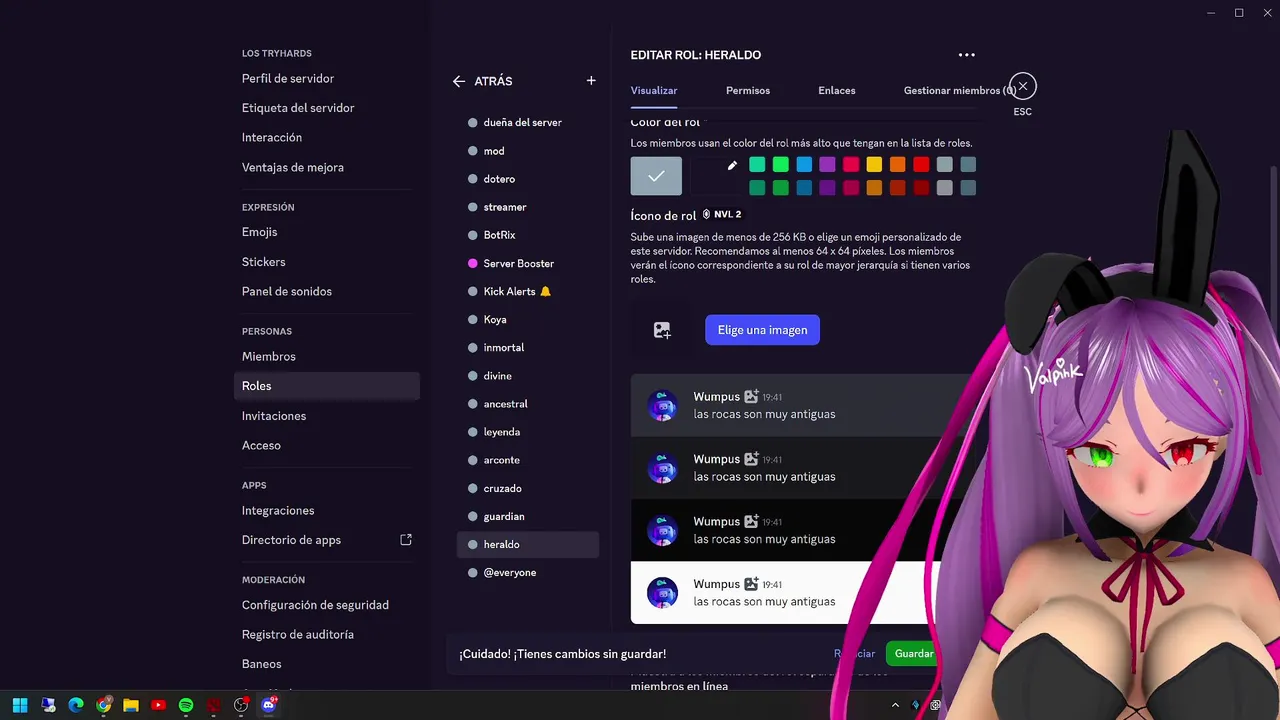This screenshot has width=1280, height=720.
Task: Open Ventajas de mejora page
Action: [327, 167]
